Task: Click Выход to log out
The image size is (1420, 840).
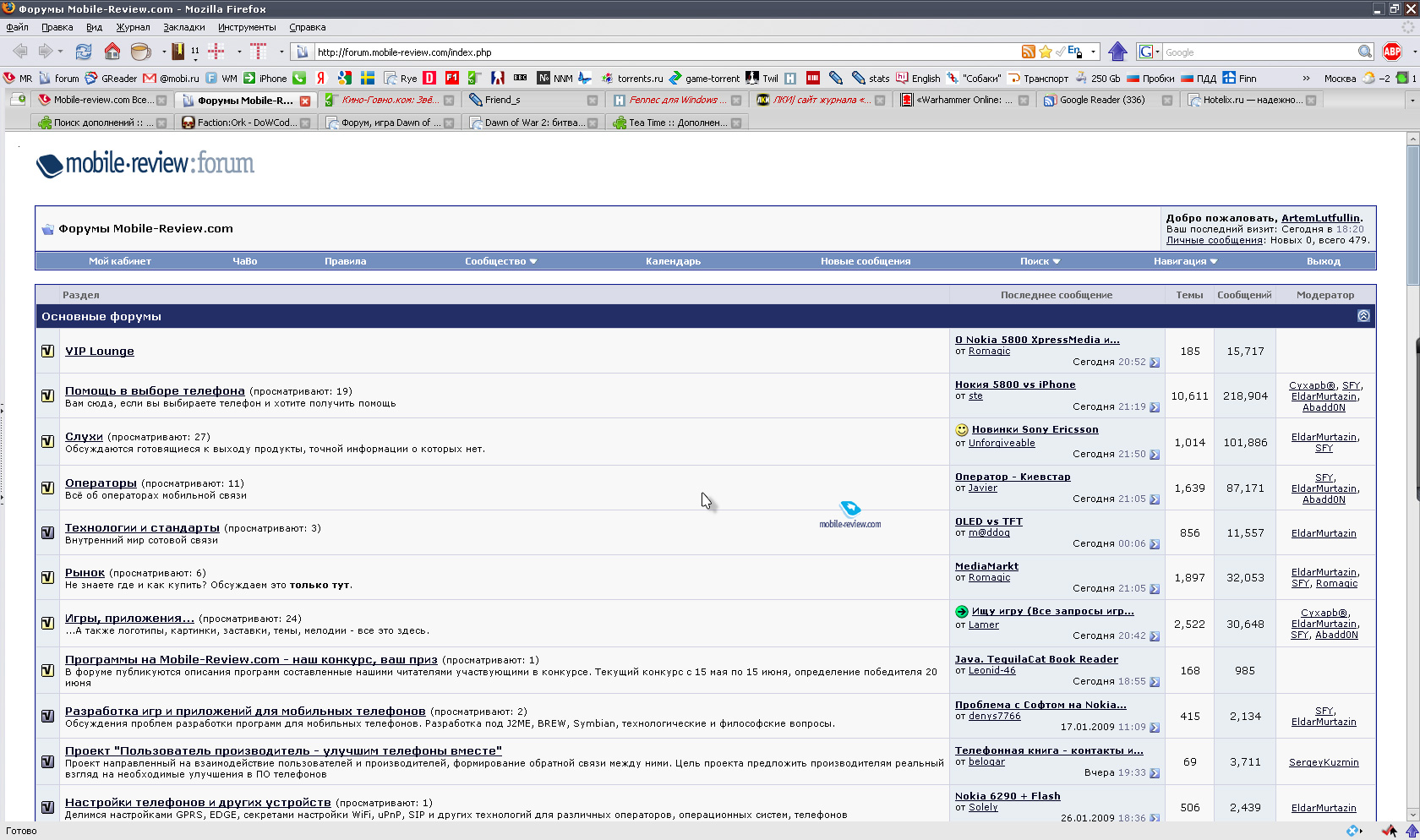Action: coord(1324,261)
